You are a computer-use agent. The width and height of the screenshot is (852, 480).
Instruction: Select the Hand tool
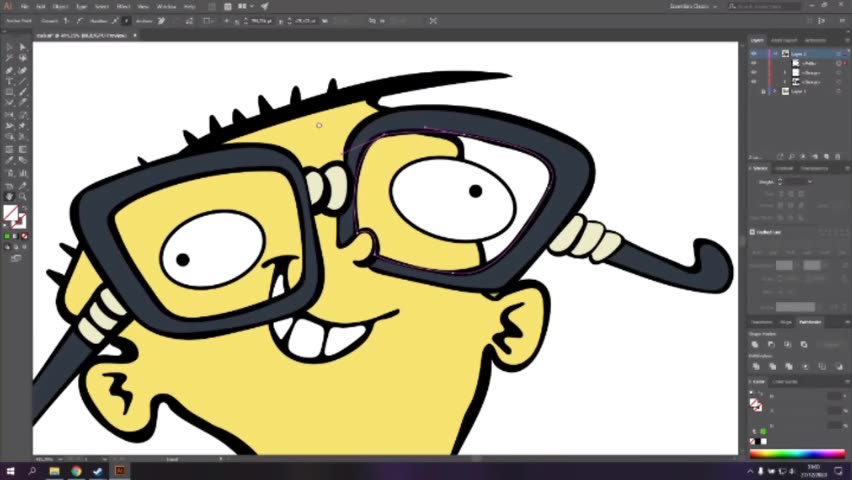pyautogui.click(x=9, y=196)
